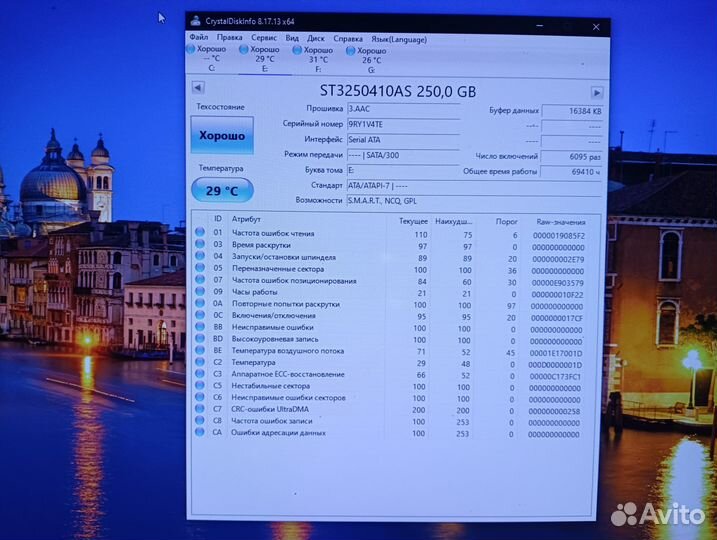717x540 pixels.
Task: Click status icon for Время раскрутки
Action: [200, 244]
